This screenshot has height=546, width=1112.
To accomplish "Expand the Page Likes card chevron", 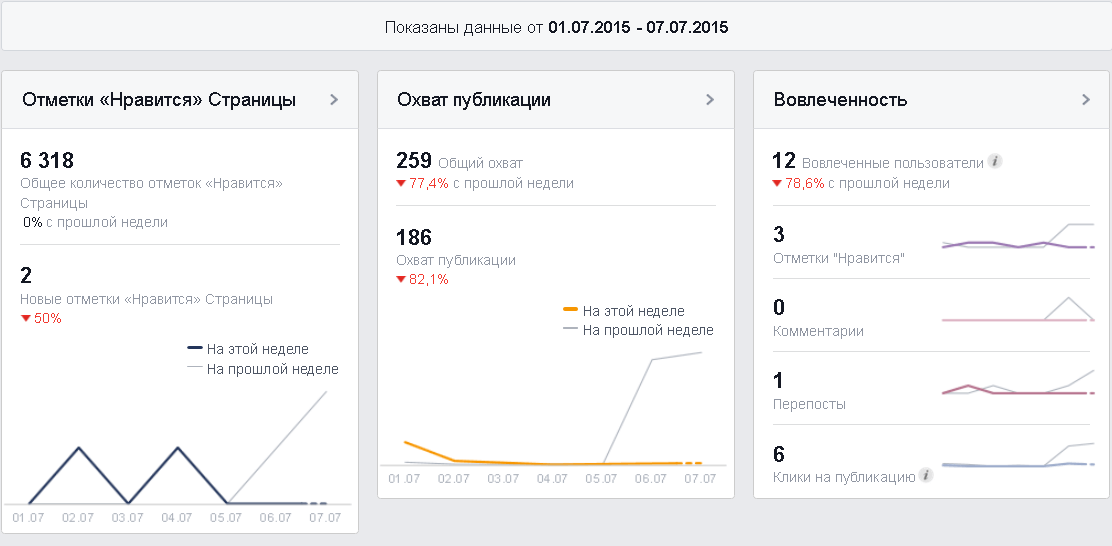I will tap(334, 100).
